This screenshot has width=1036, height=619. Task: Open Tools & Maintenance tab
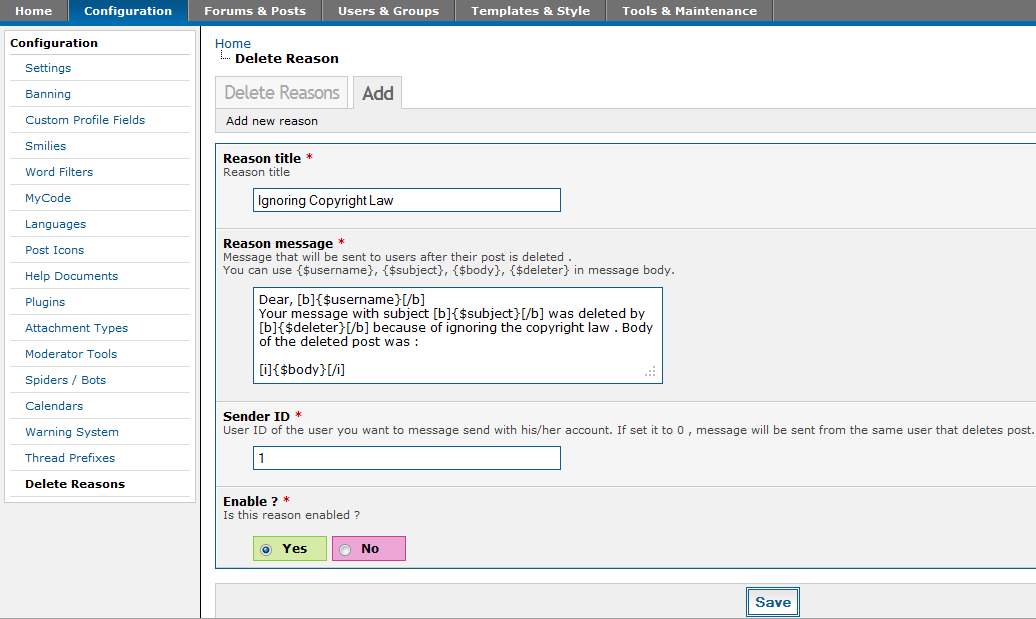pos(689,11)
